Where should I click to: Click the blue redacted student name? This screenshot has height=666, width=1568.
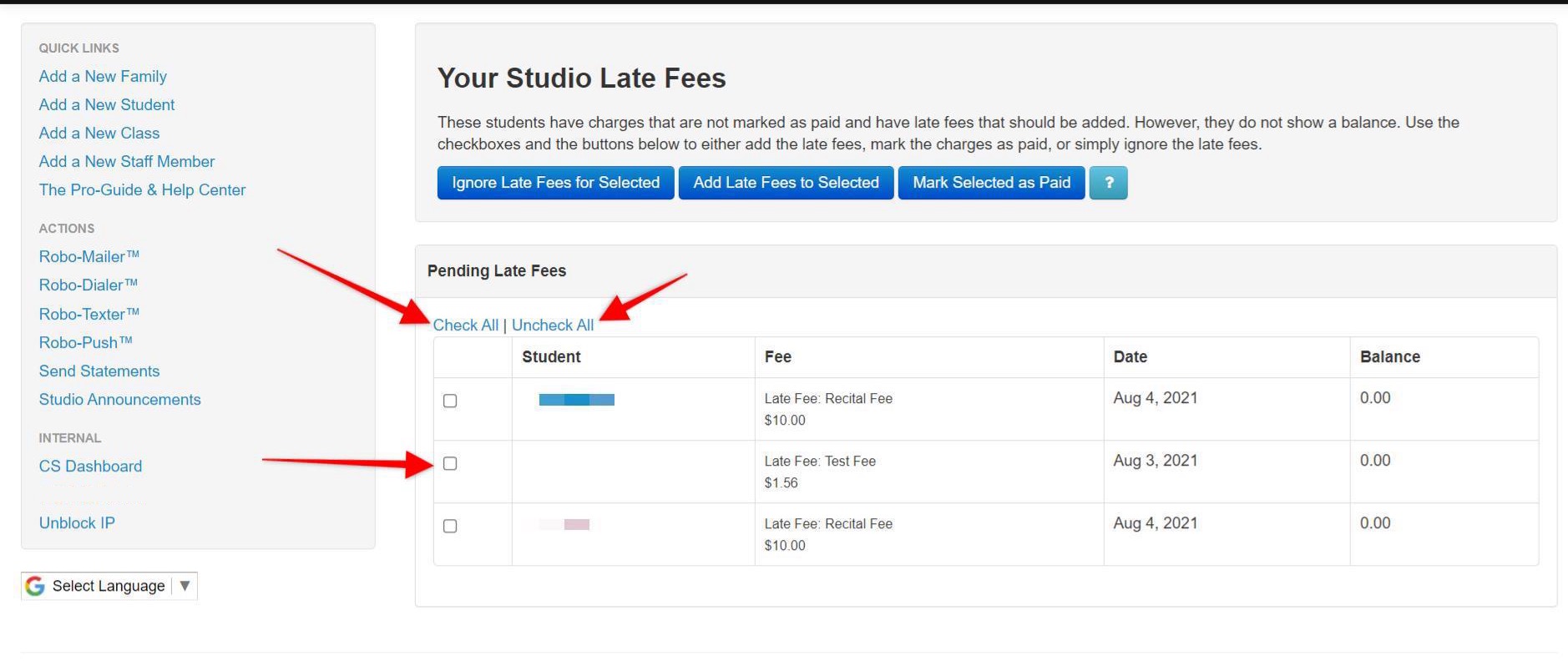576,400
